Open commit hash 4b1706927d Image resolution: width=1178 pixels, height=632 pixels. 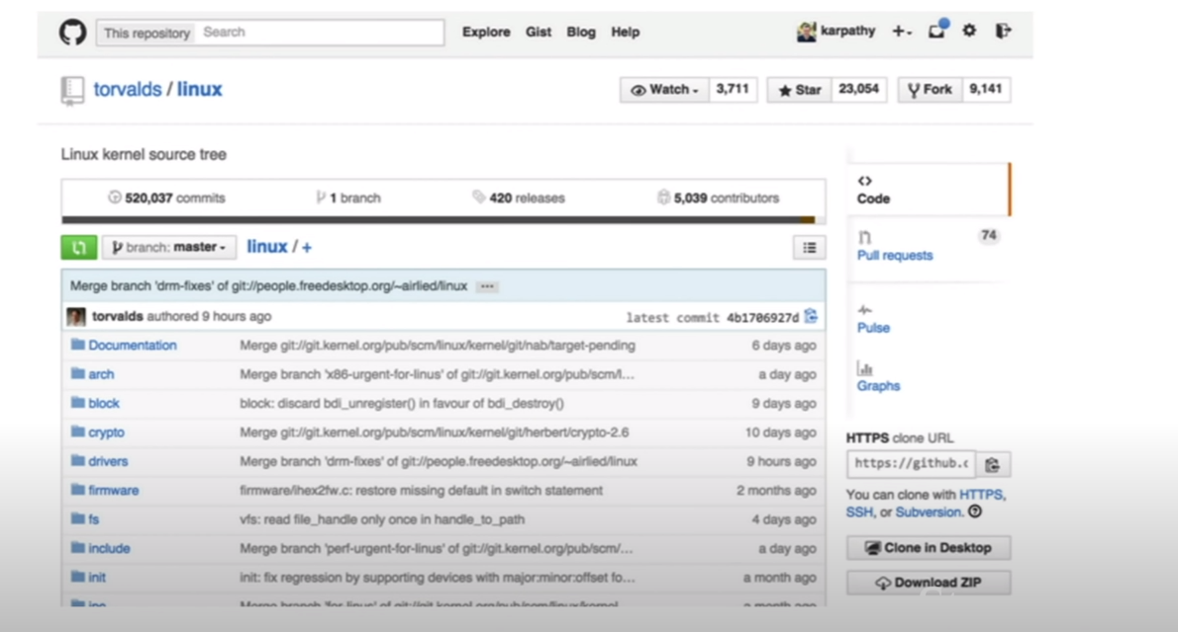pyautogui.click(x=763, y=318)
